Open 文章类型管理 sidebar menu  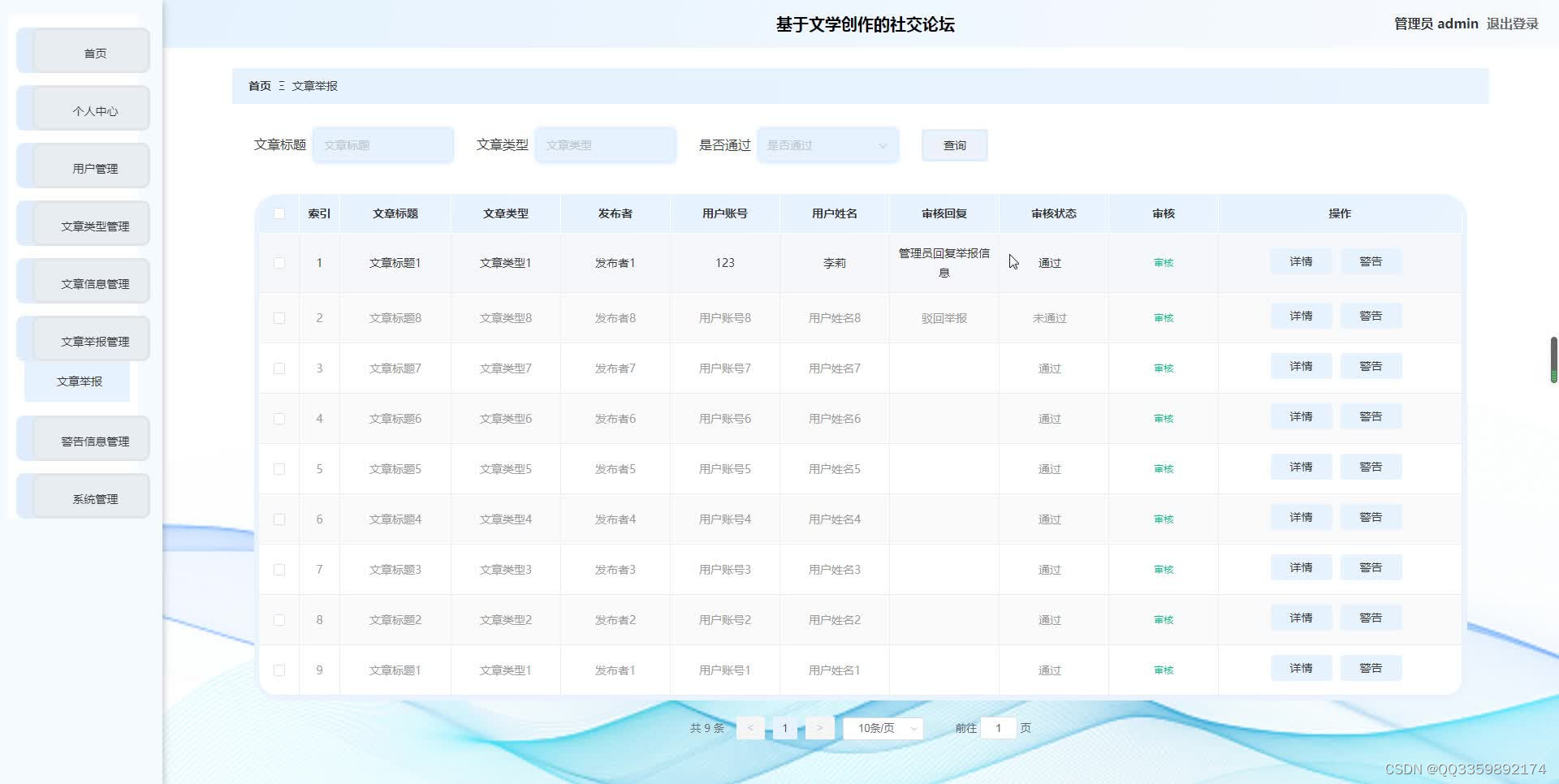pos(84,224)
